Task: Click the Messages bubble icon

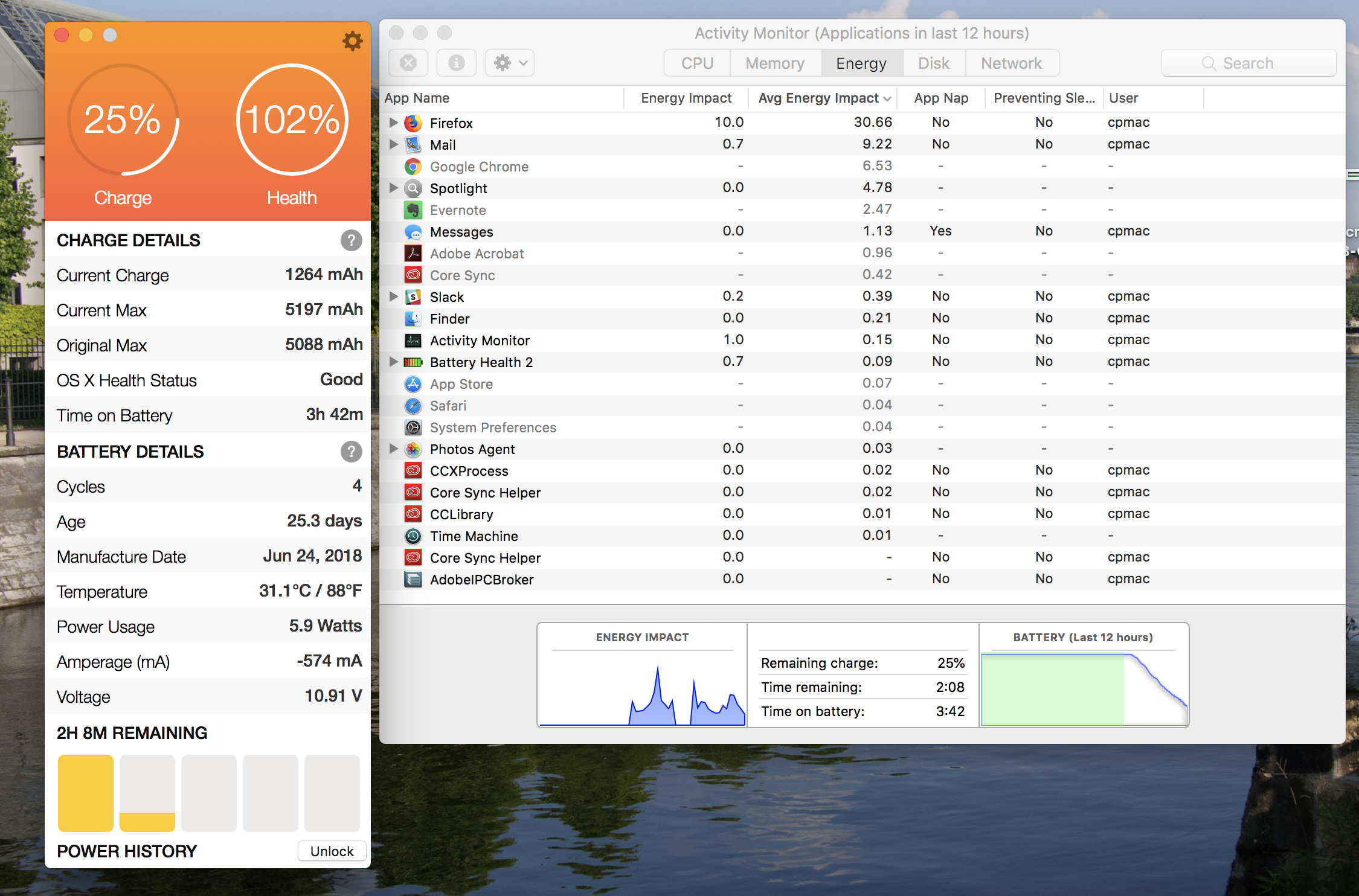Action: click(x=413, y=232)
